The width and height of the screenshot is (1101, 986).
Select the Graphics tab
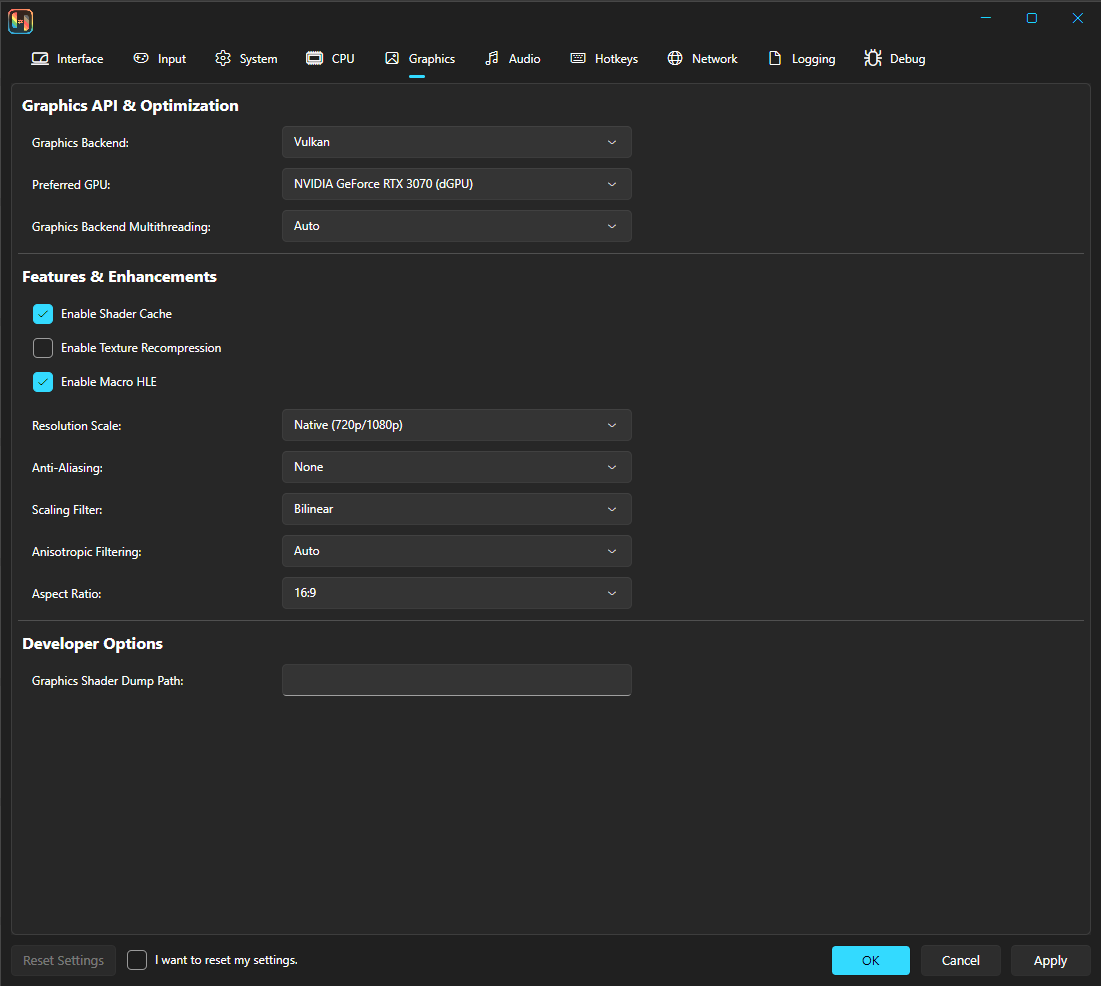click(x=420, y=59)
